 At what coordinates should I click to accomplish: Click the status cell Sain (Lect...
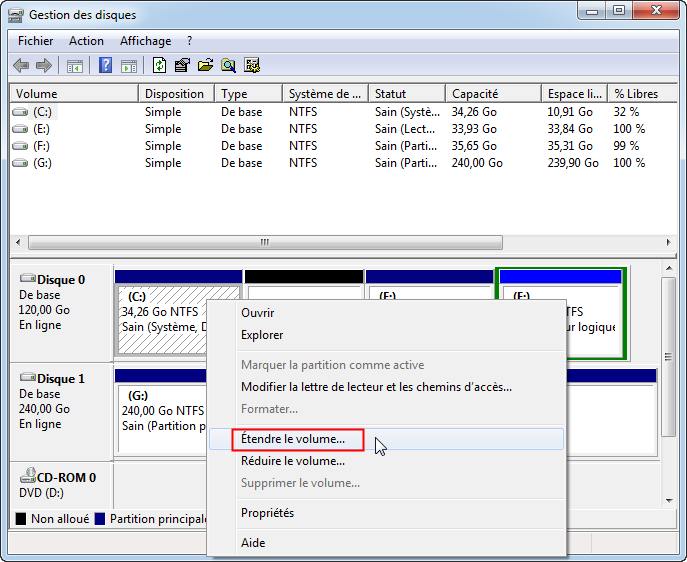click(405, 129)
